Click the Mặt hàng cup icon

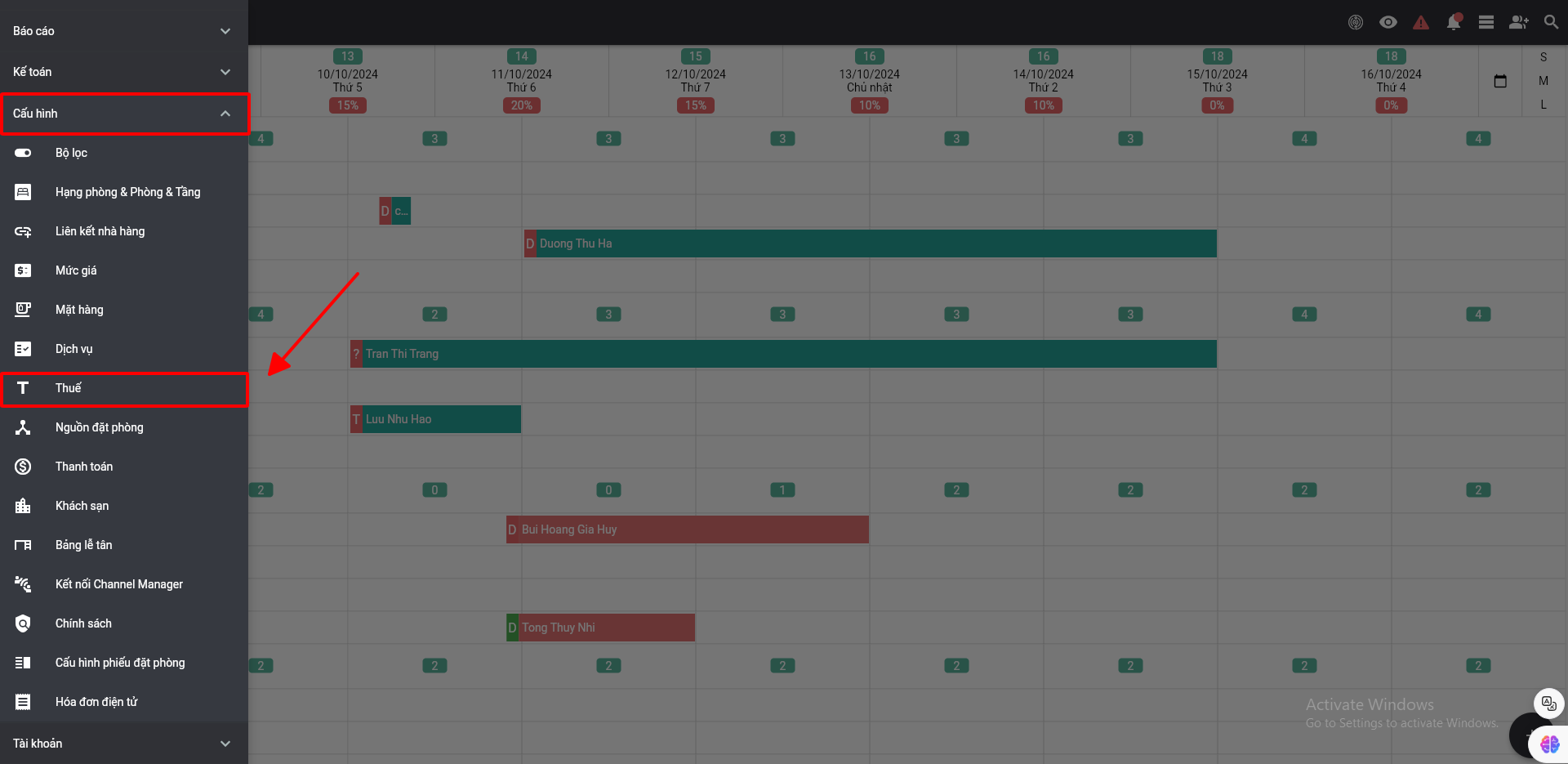tap(23, 310)
